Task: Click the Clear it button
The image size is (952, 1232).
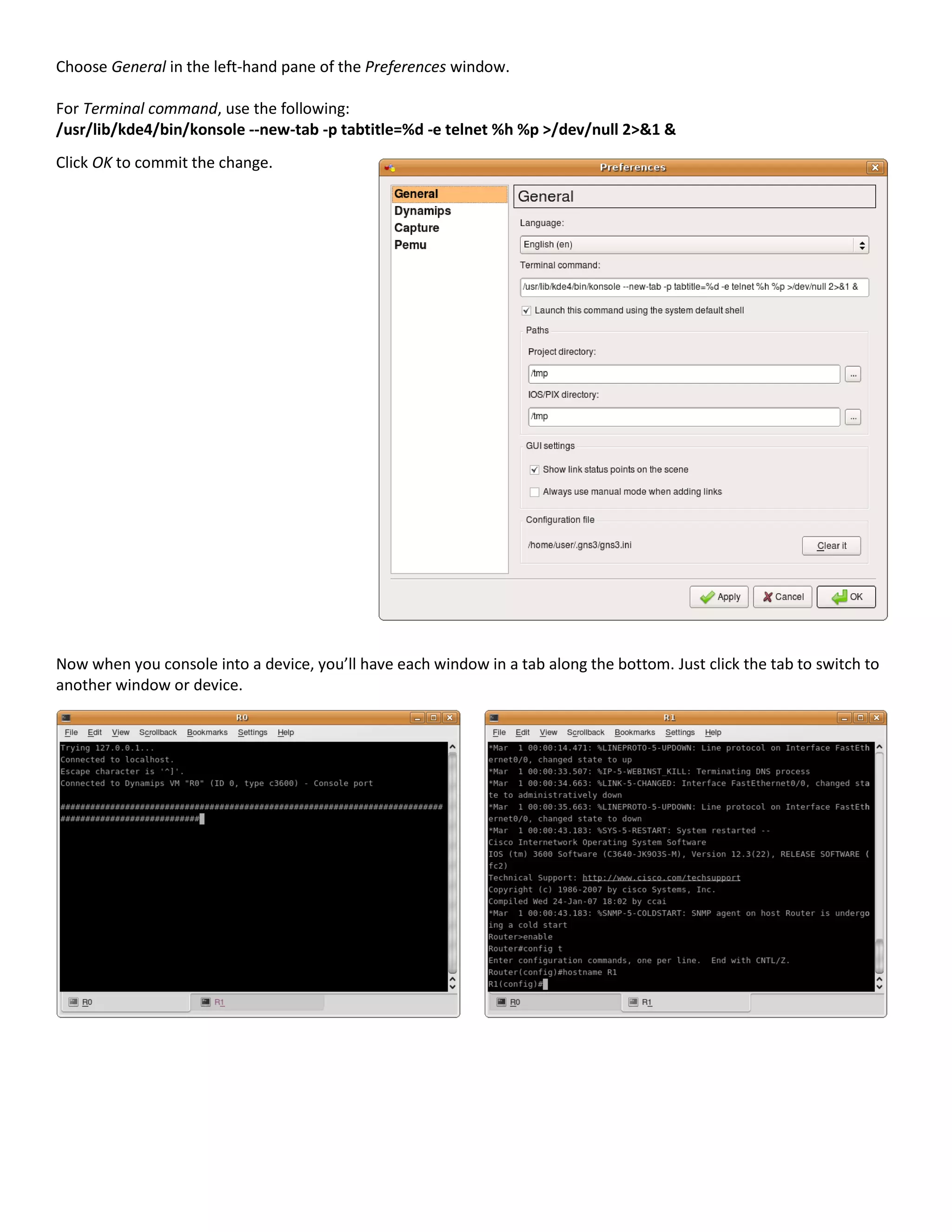Action: [x=831, y=545]
